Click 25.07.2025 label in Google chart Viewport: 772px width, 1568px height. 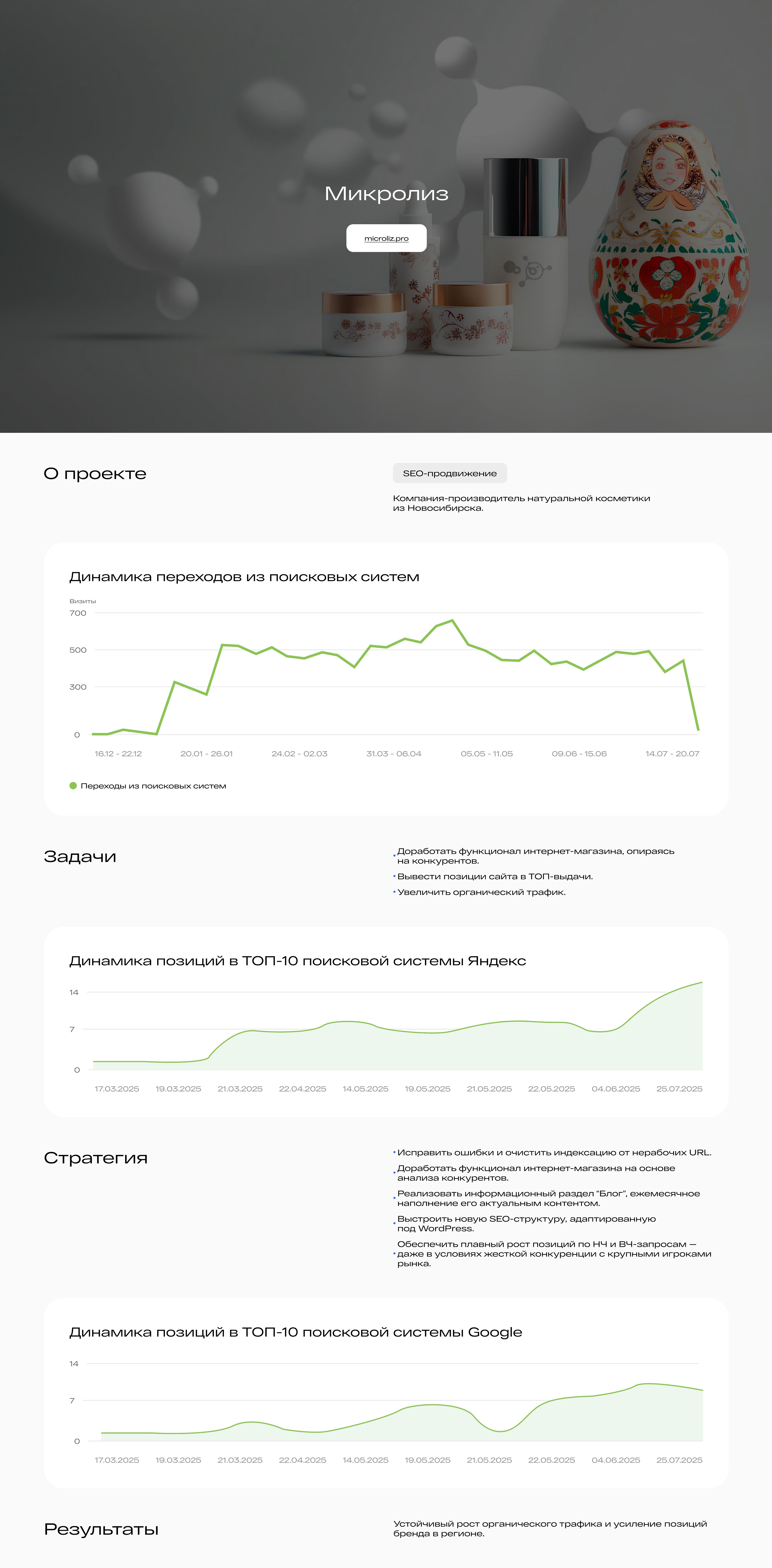pyautogui.click(x=679, y=1460)
